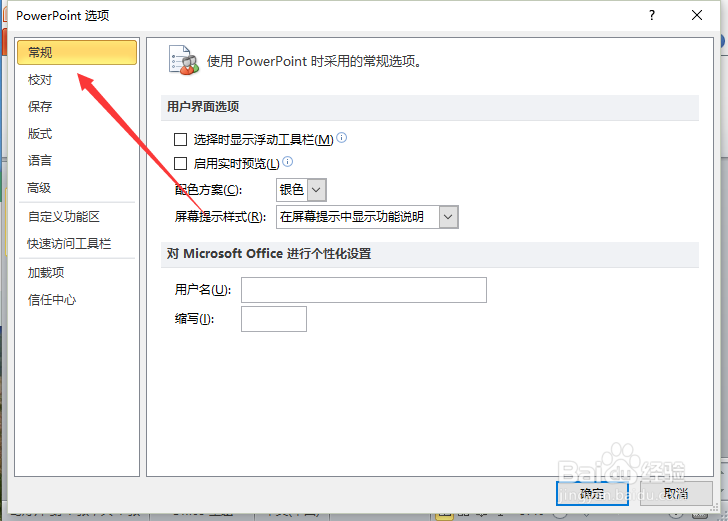Click the general options document icon
The width and height of the screenshot is (728, 521).
[183, 60]
